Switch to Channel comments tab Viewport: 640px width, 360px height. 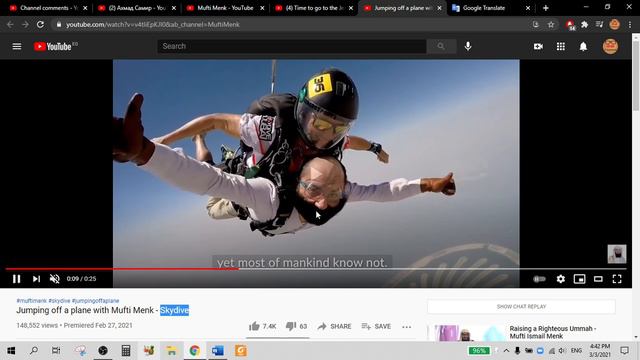pyautogui.click(x=48, y=8)
